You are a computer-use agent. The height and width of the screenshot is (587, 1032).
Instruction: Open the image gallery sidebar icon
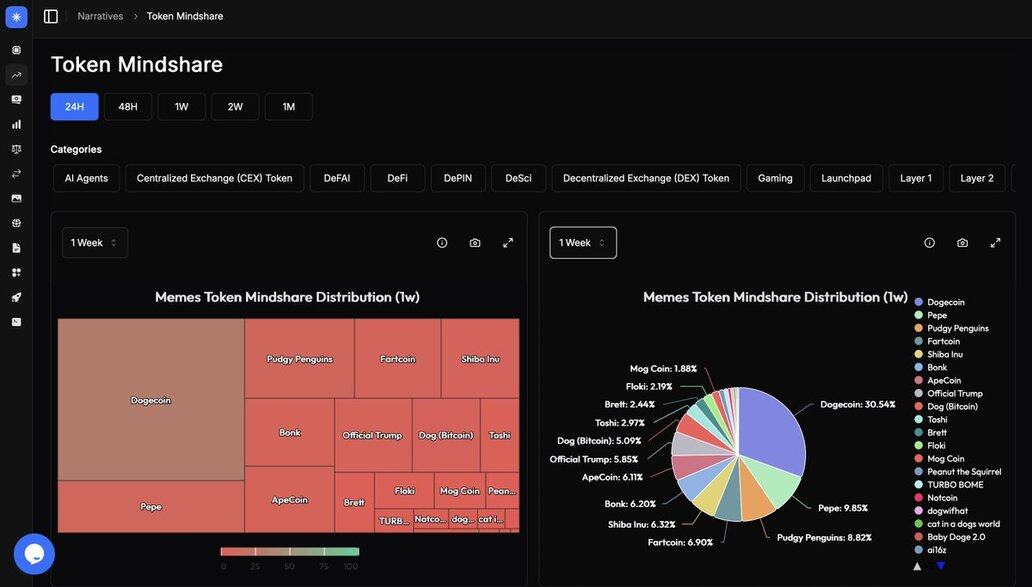click(x=16, y=198)
